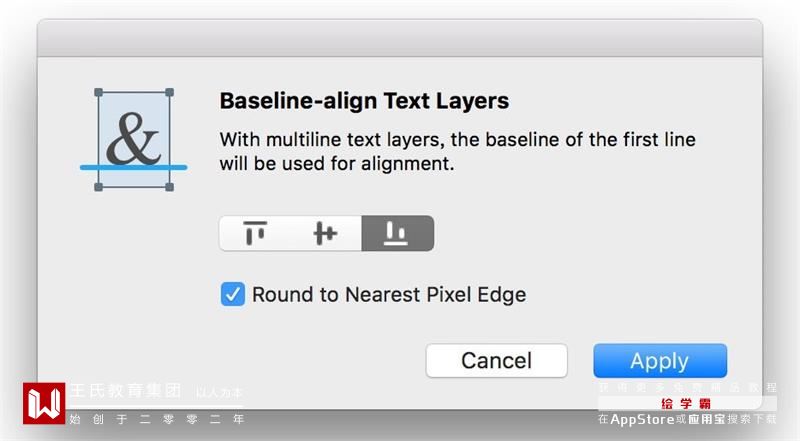This screenshot has width=800, height=441.
Task: Click top-right handle of ampersand icon
Action: [x=168, y=93]
